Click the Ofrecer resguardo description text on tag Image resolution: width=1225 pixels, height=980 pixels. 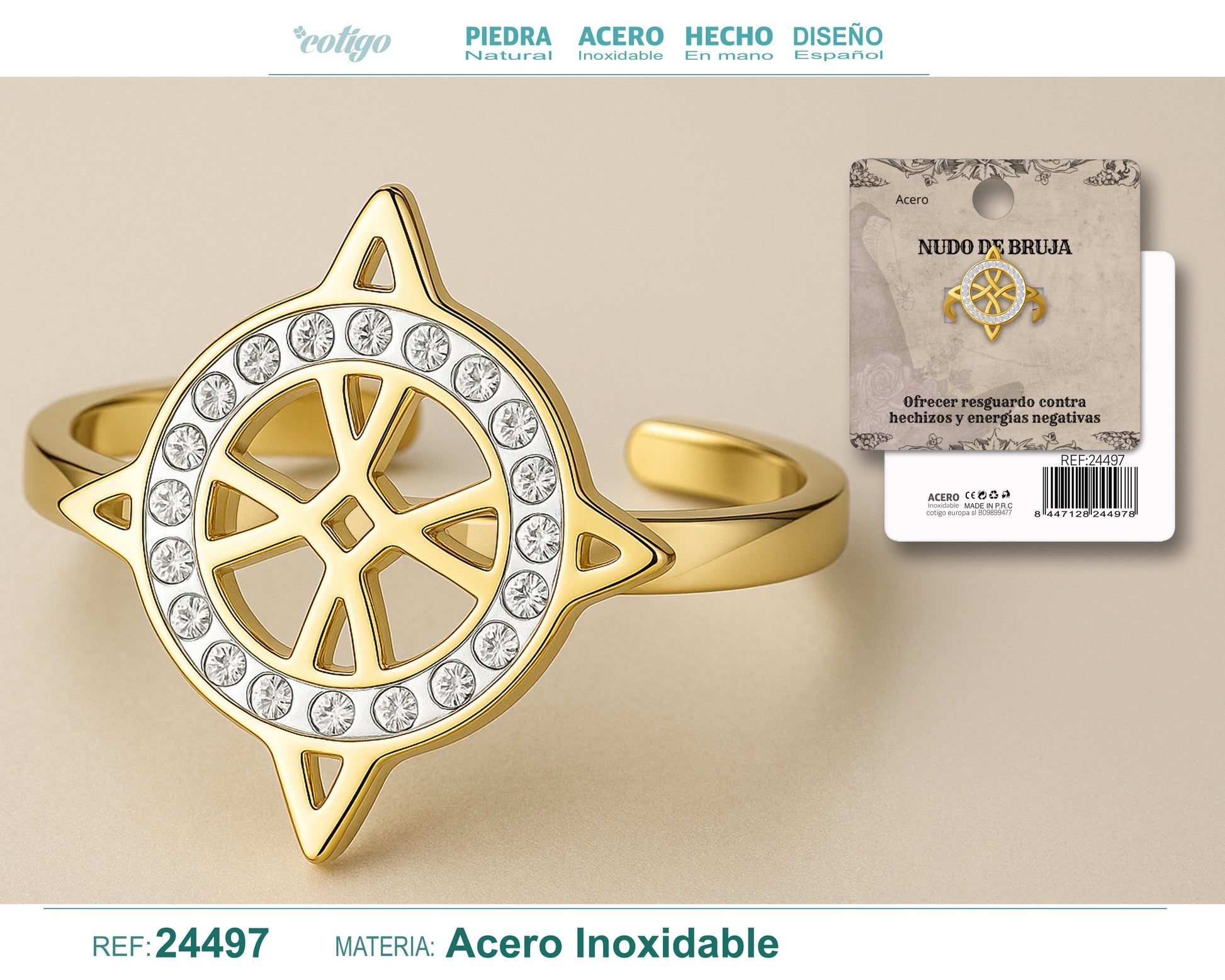coord(995,410)
